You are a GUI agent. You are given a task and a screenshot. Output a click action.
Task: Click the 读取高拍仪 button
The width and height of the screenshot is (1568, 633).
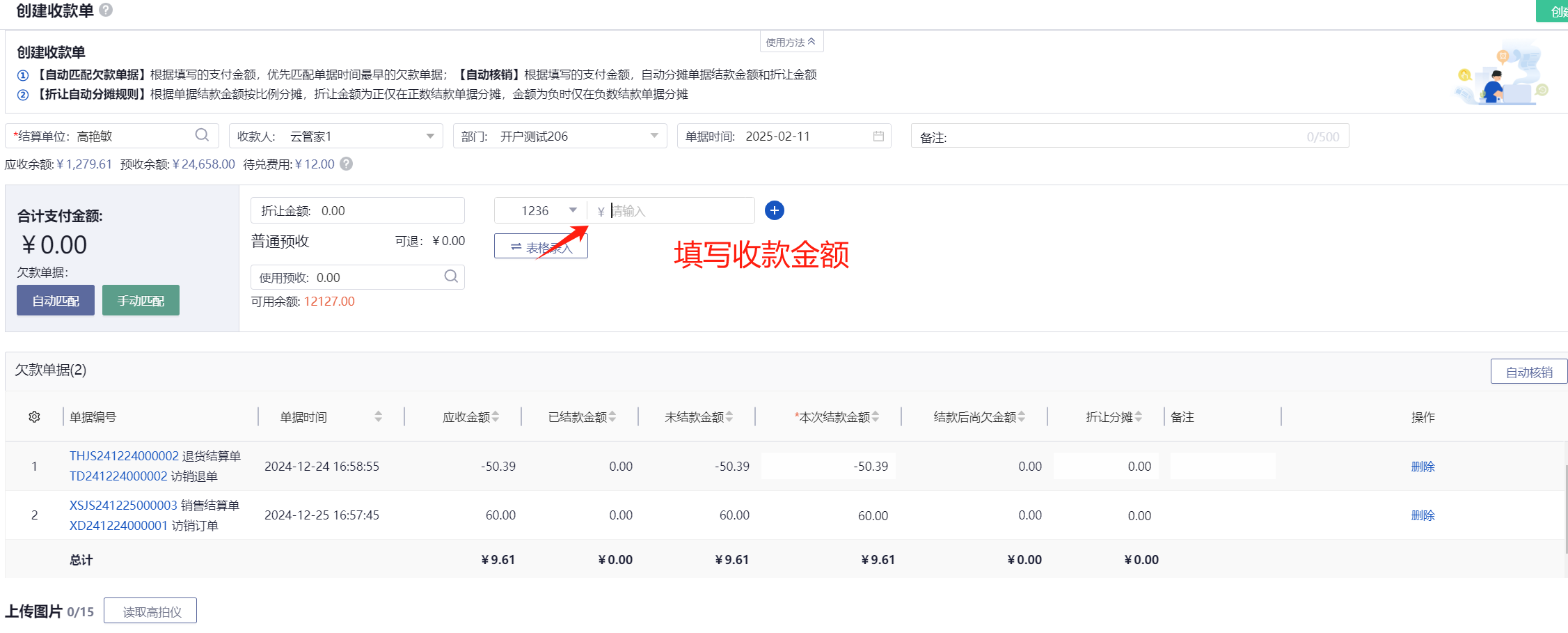tap(151, 611)
